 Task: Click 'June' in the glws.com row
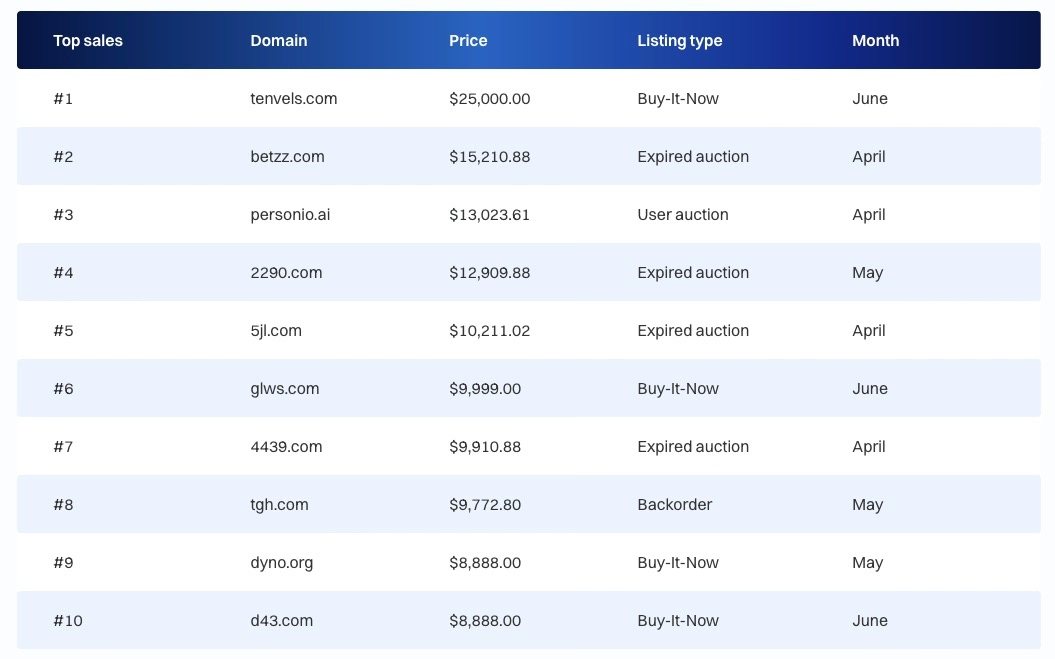[869, 388]
